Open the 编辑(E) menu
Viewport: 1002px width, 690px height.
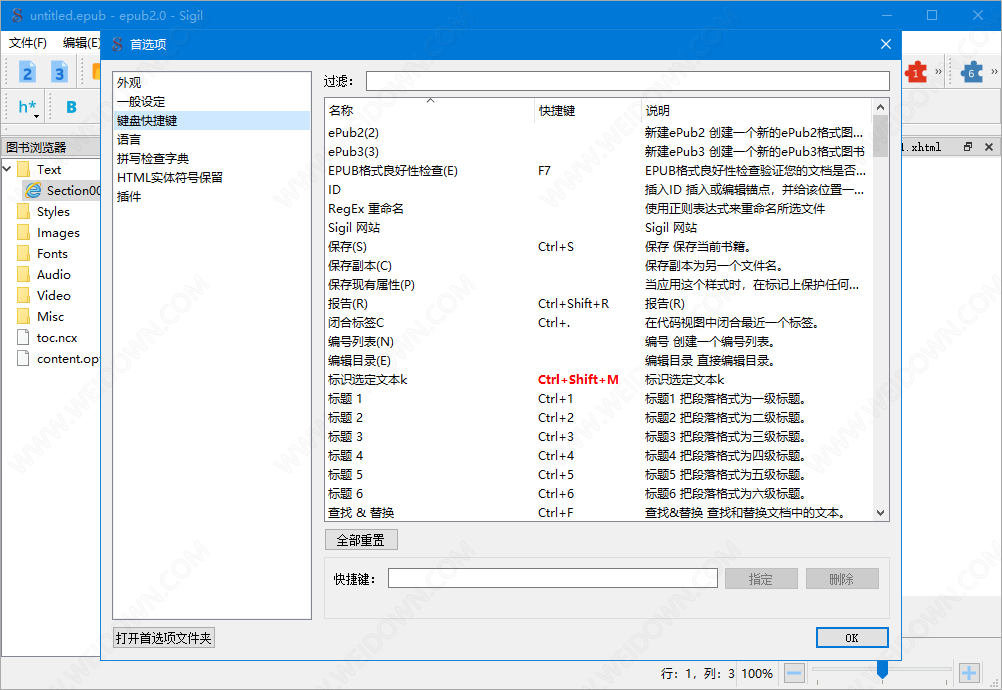tap(81, 43)
